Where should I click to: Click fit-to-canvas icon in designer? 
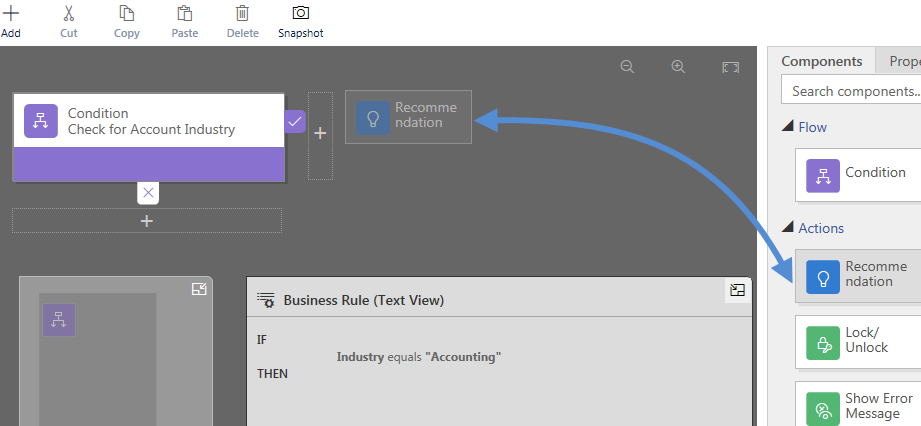(731, 67)
